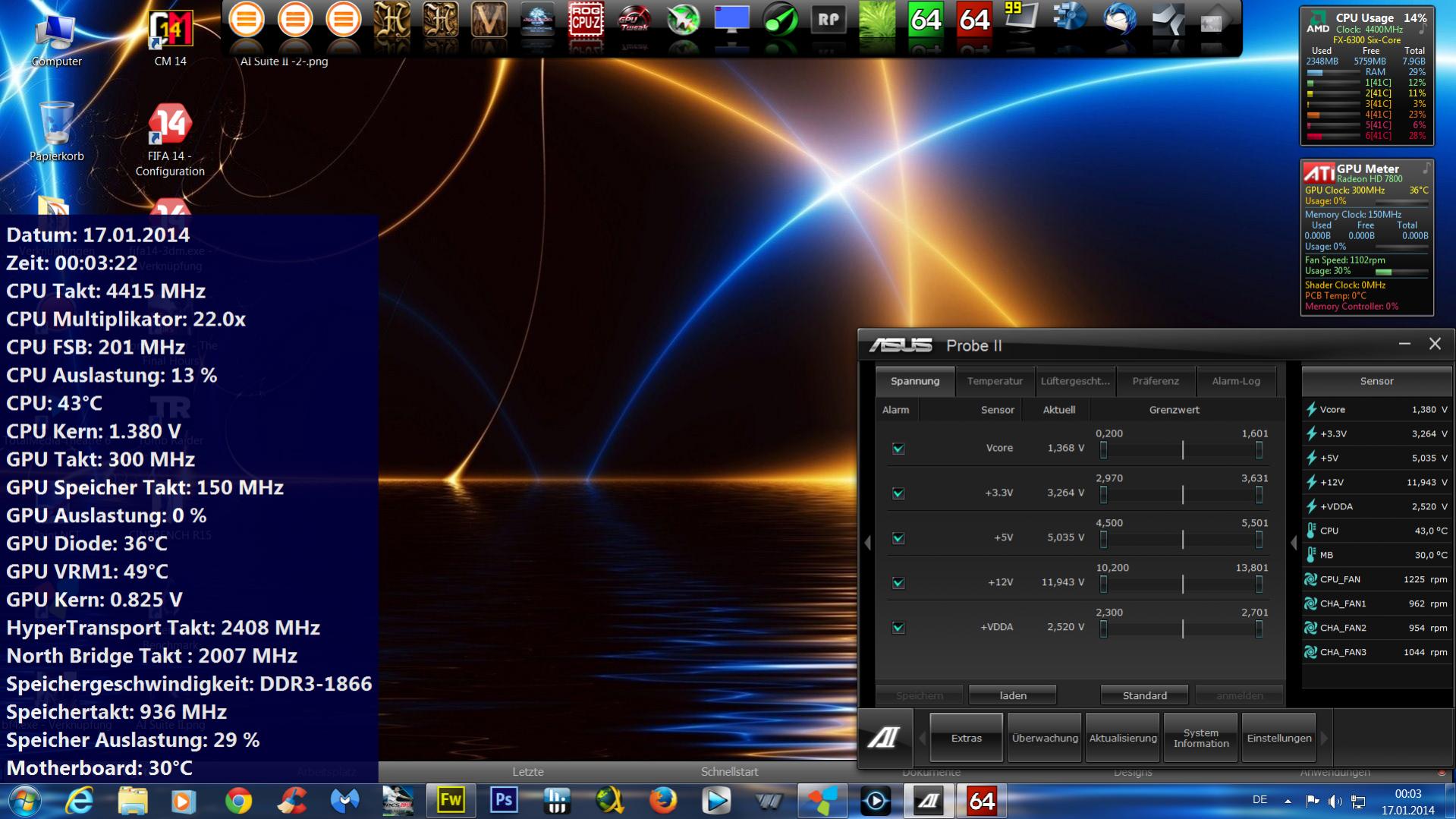This screenshot has width=1456, height=819.
Task: Adjust the Vcore threshold slider
Action: [x=1181, y=450]
